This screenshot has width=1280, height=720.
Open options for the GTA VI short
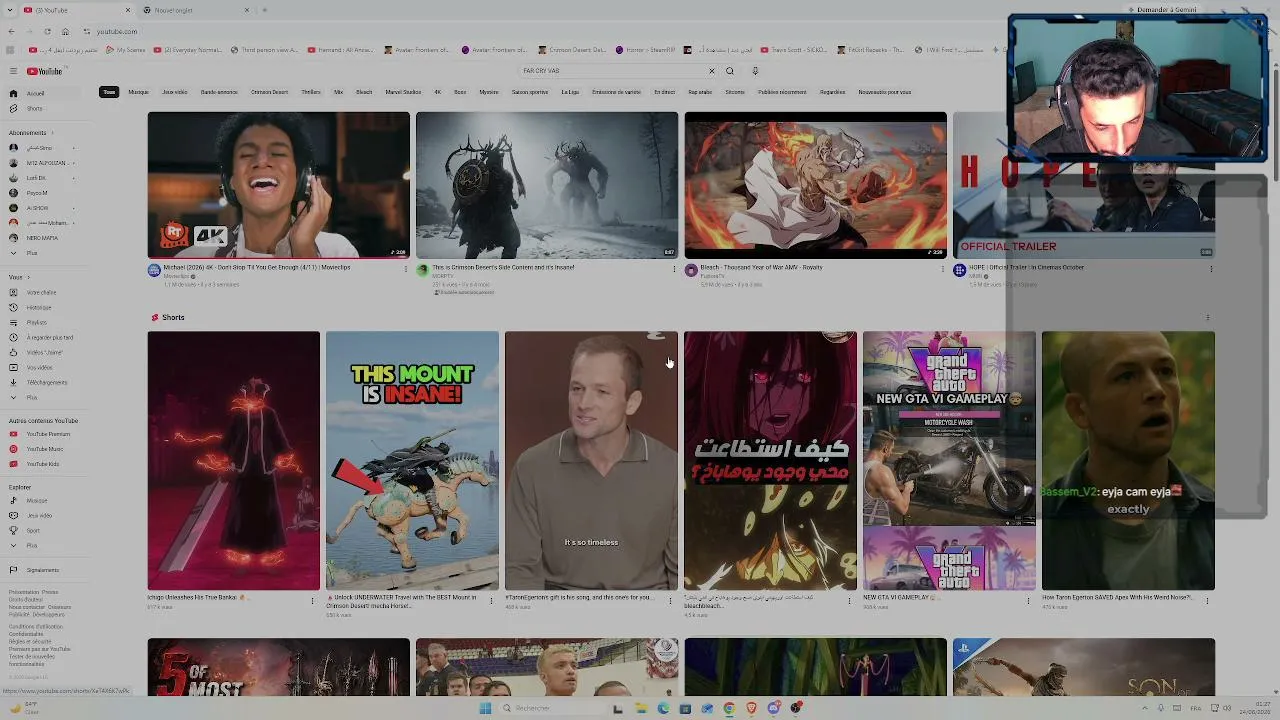pyautogui.click(x=1028, y=601)
